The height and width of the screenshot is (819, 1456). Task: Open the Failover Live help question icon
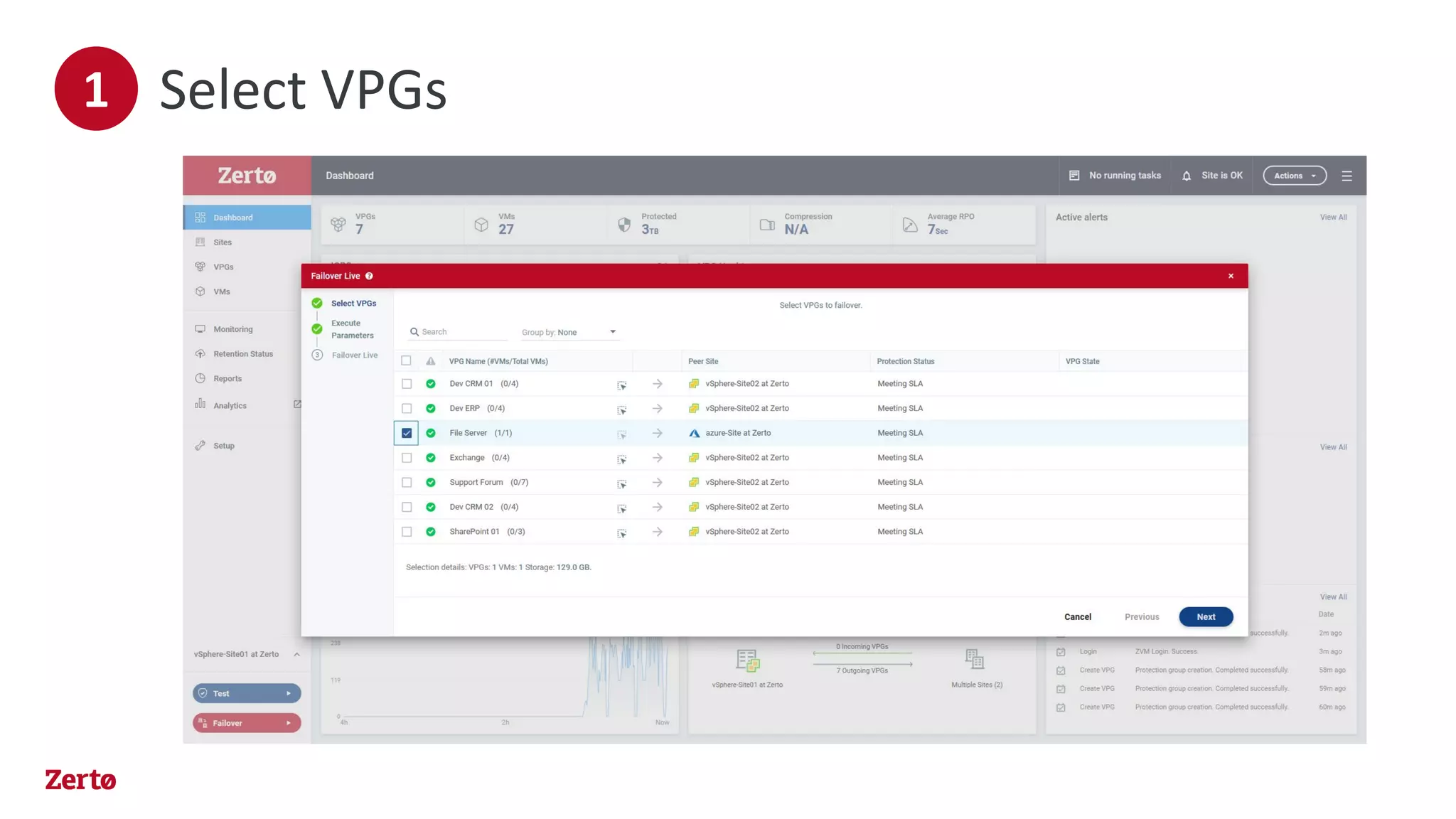click(x=369, y=276)
